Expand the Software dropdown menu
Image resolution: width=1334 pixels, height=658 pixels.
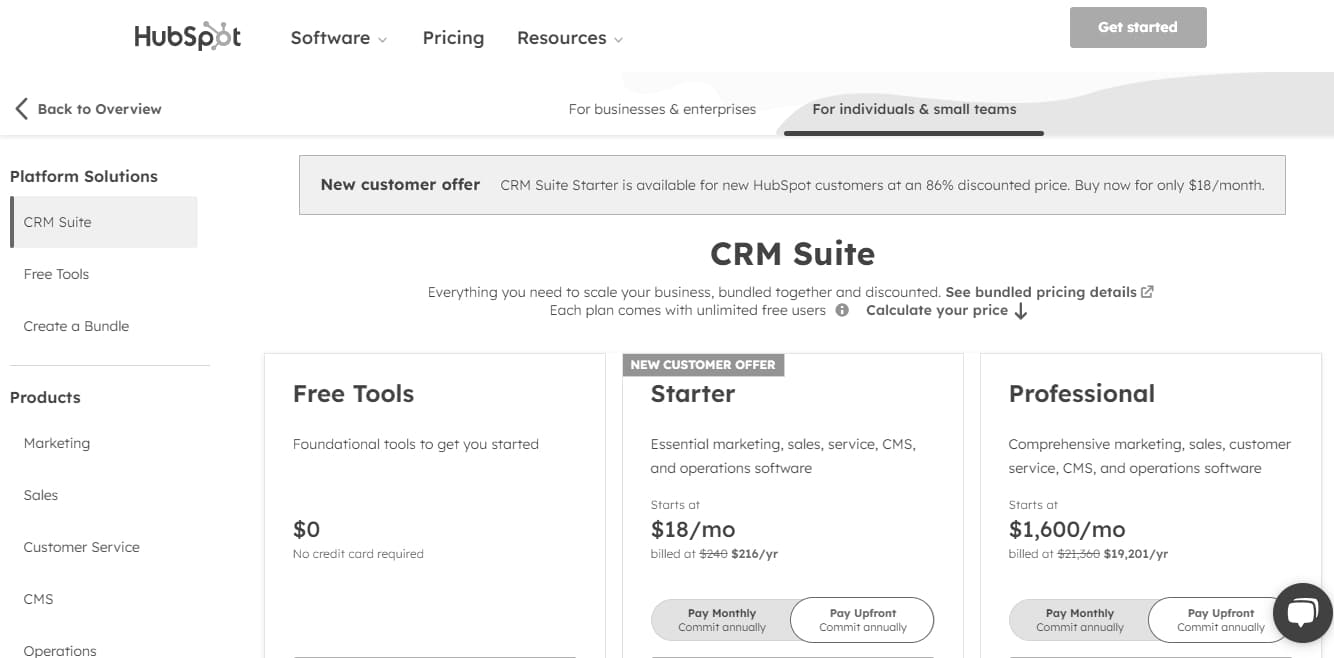point(339,38)
